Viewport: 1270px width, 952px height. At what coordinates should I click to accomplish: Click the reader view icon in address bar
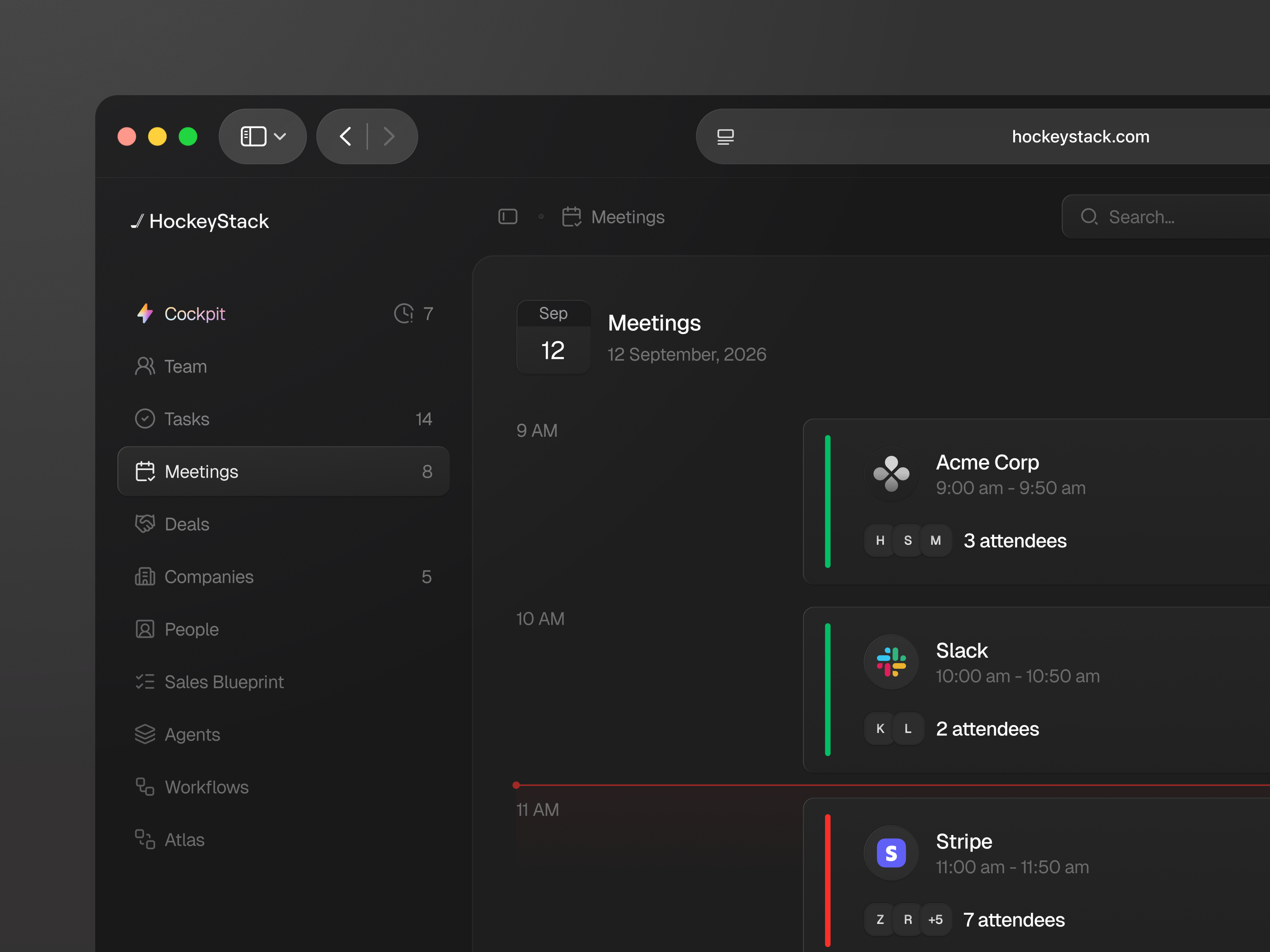click(726, 136)
